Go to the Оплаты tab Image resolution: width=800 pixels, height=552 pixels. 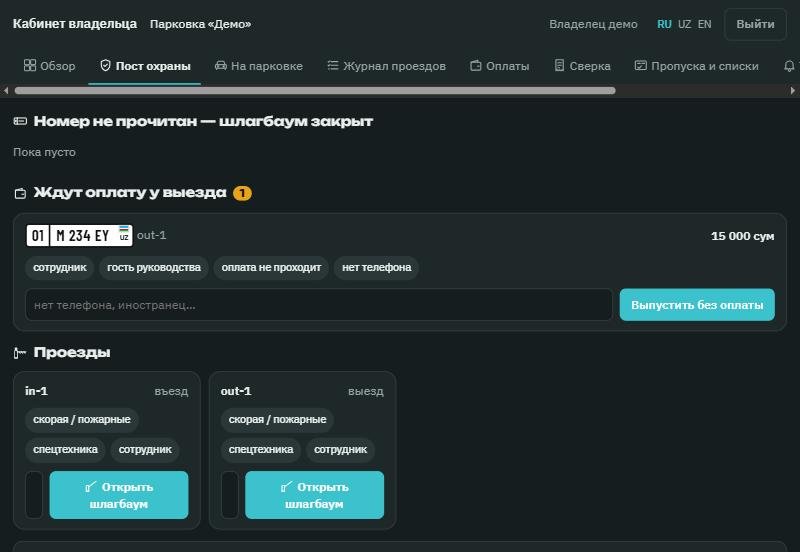click(499, 66)
